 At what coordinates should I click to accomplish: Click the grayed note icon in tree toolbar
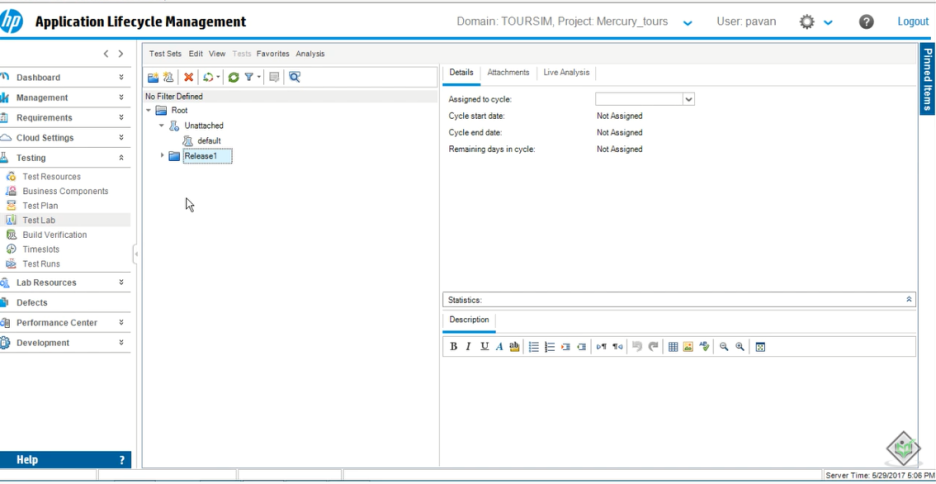click(274, 77)
